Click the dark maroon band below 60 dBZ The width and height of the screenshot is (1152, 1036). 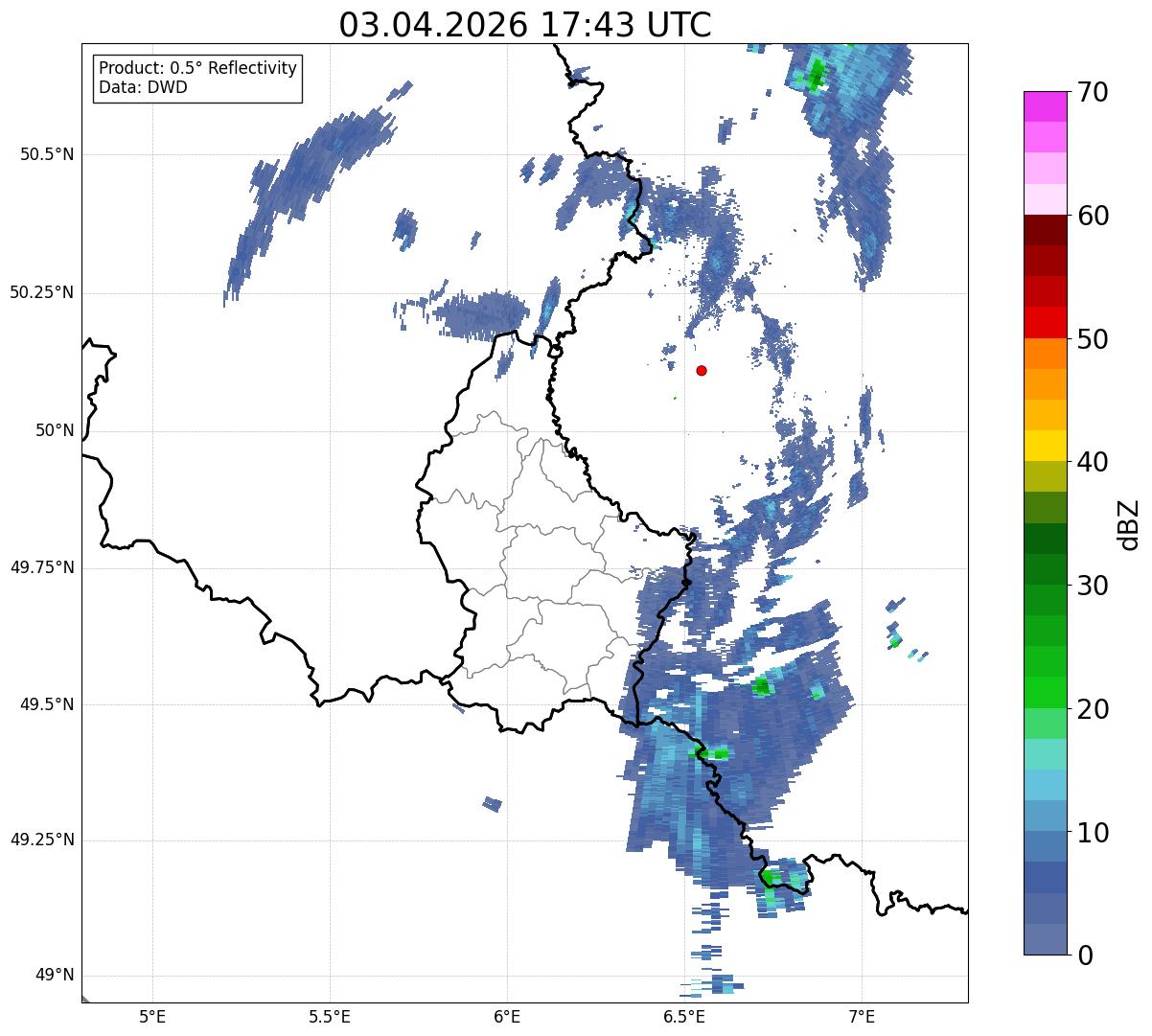click(1047, 230)
